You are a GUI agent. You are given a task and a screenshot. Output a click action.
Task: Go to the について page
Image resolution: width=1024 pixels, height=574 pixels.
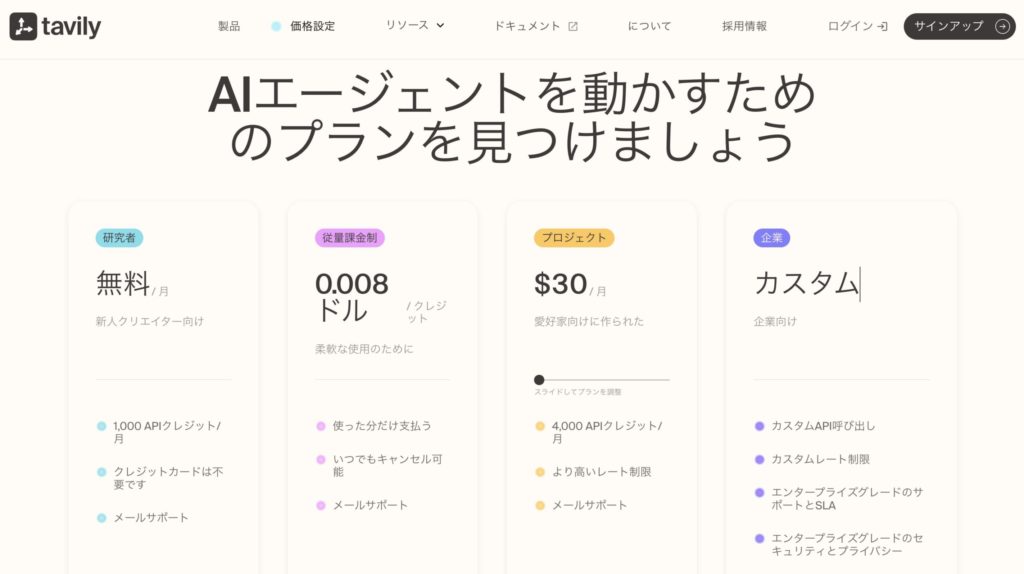(x=649, y=26)
